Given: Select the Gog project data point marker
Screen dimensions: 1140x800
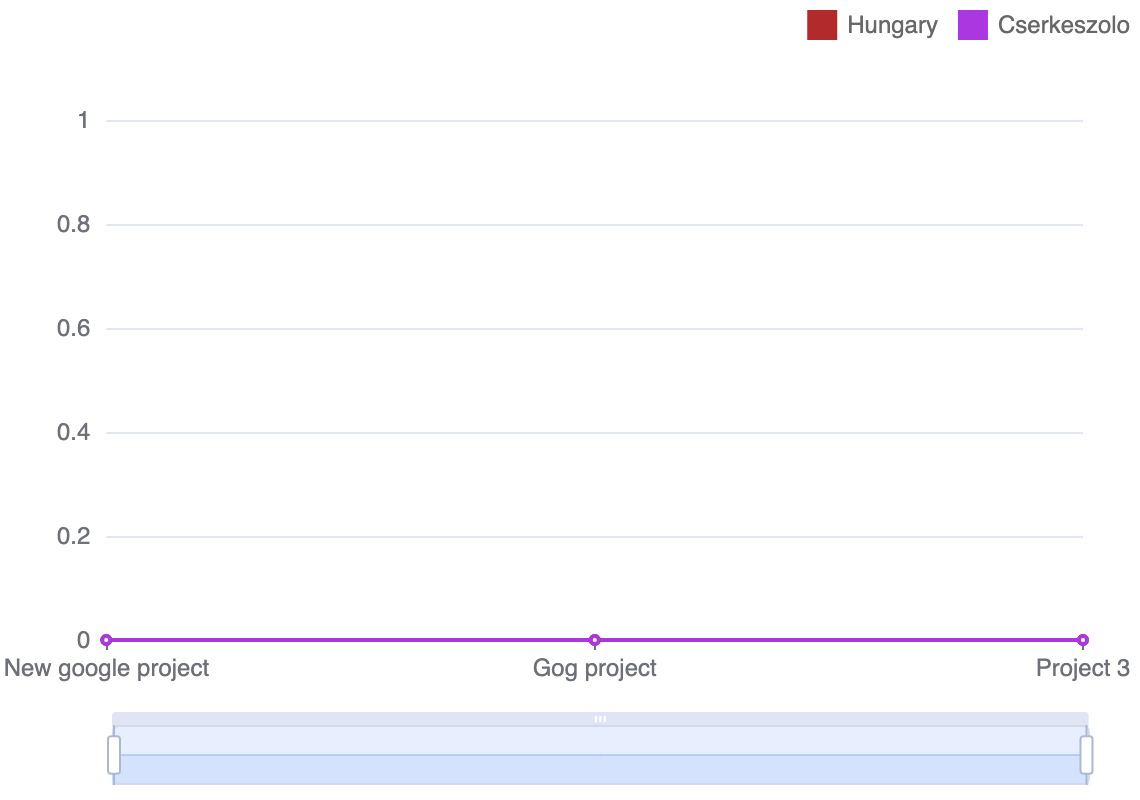Looking at the screenshot, I should coord(595,640).
